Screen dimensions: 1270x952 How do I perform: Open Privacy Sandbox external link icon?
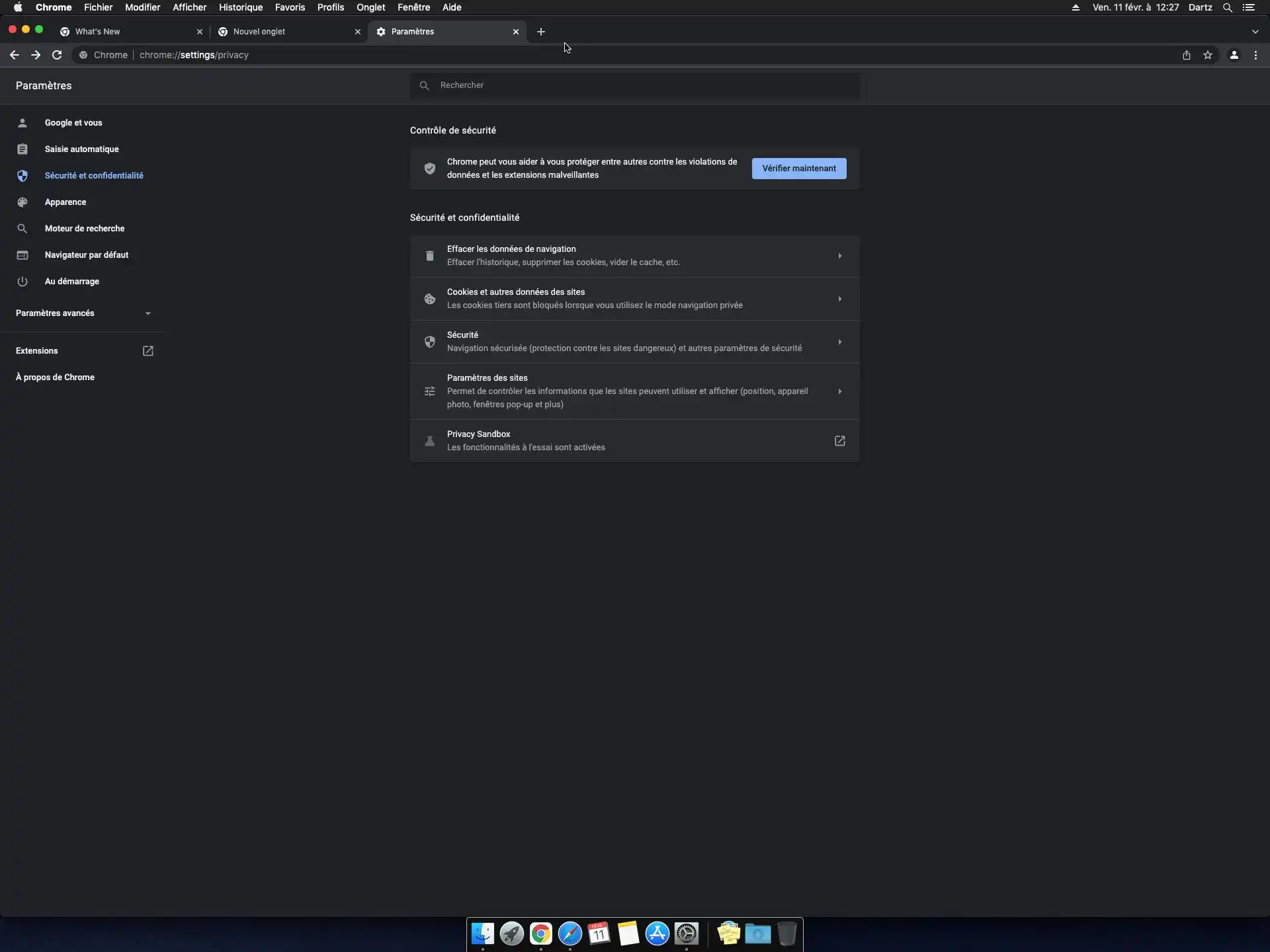(x=839, y=441)
